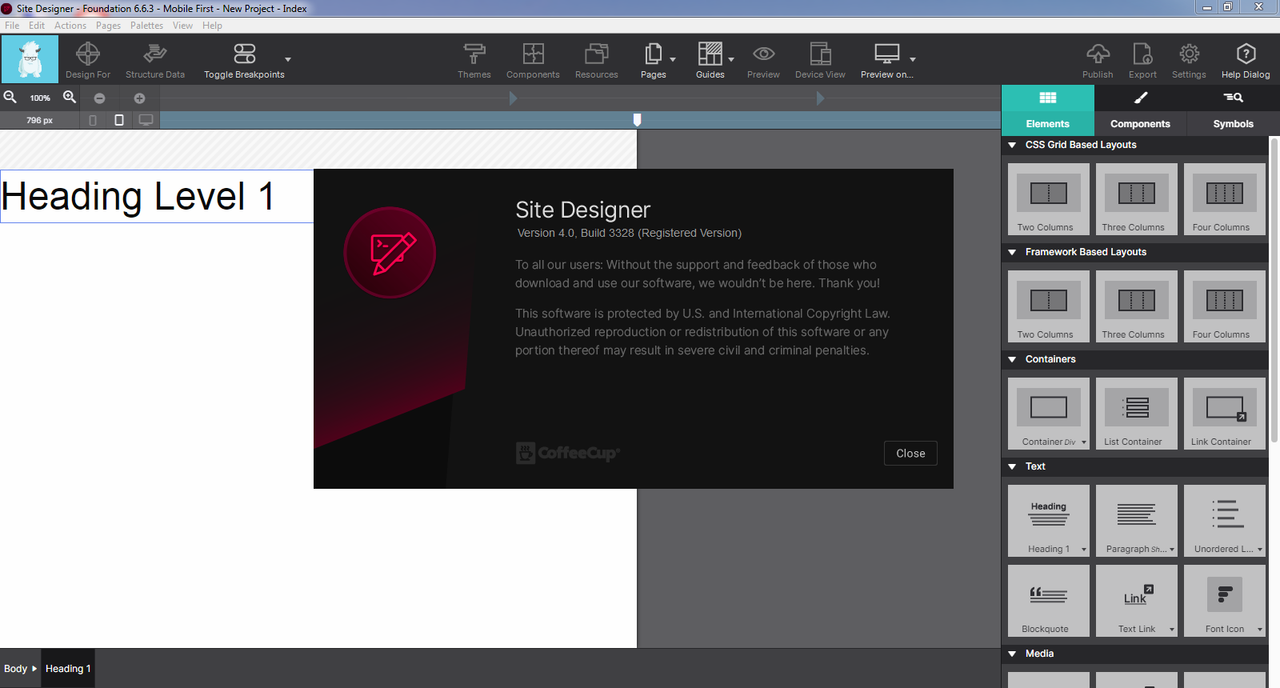Open Structure Data tool

[155, 60]
